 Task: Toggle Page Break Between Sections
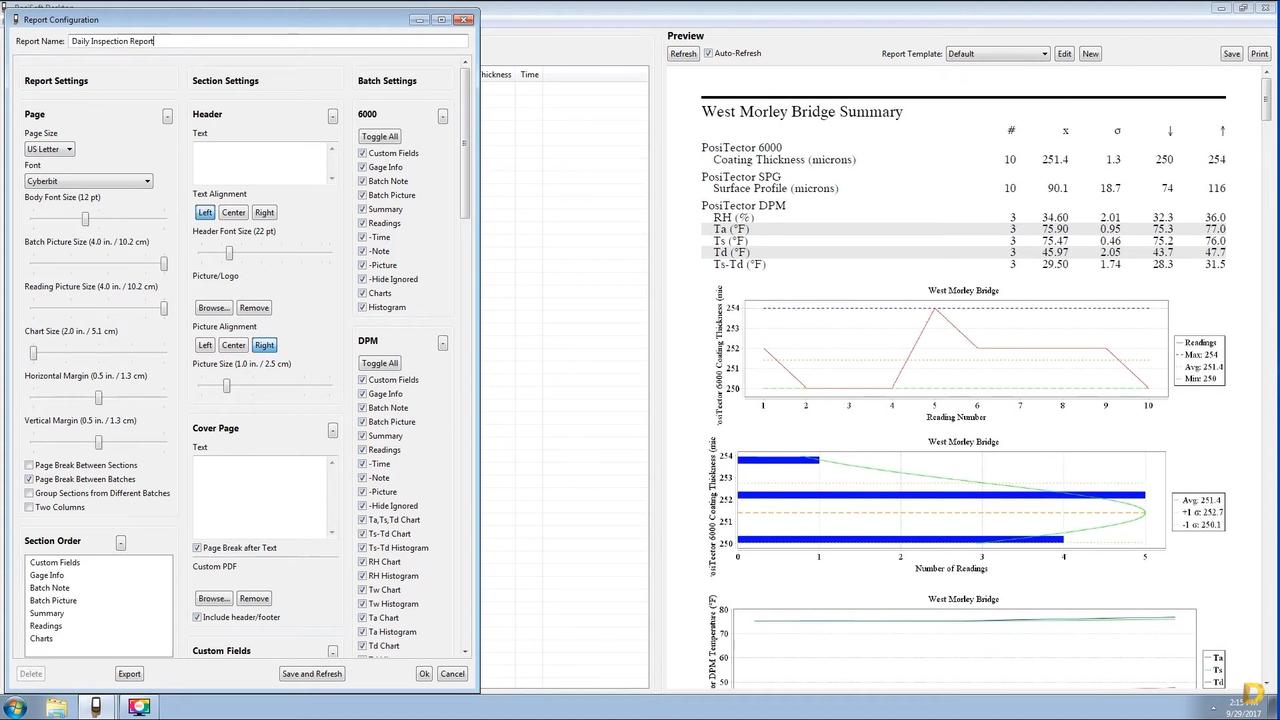click(30, 465)
